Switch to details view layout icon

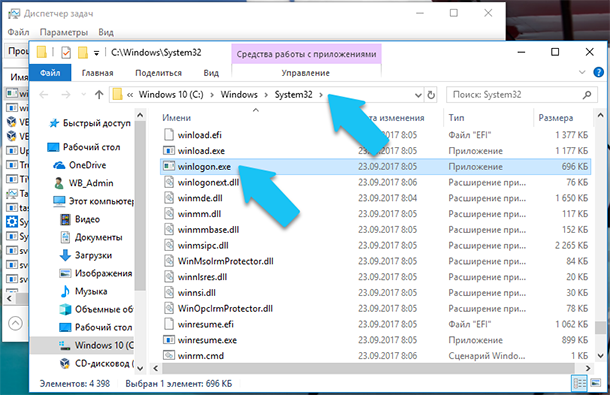(x=579, y=383)
